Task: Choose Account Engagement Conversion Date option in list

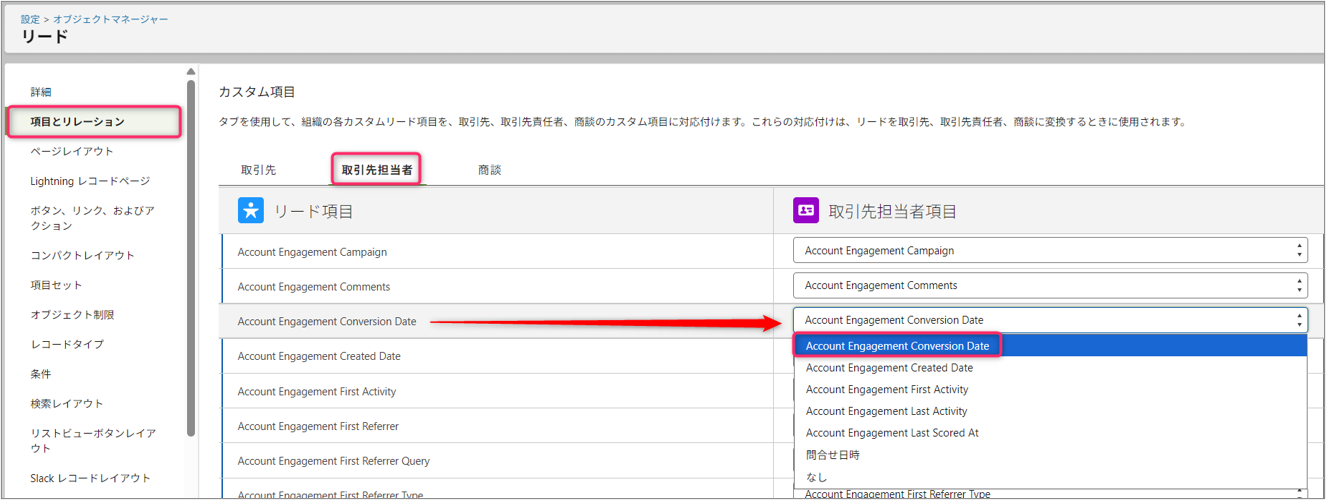Action: click(x=1050, y=346)
